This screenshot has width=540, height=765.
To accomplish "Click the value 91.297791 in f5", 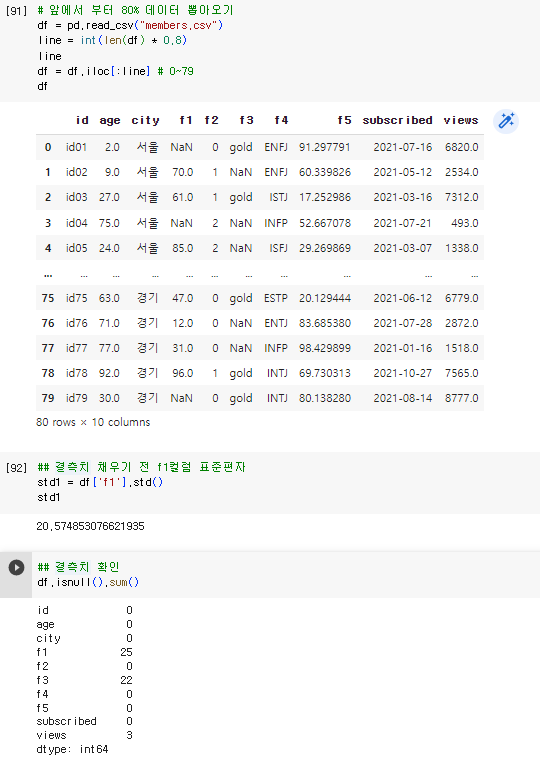I will click(325, 147).
